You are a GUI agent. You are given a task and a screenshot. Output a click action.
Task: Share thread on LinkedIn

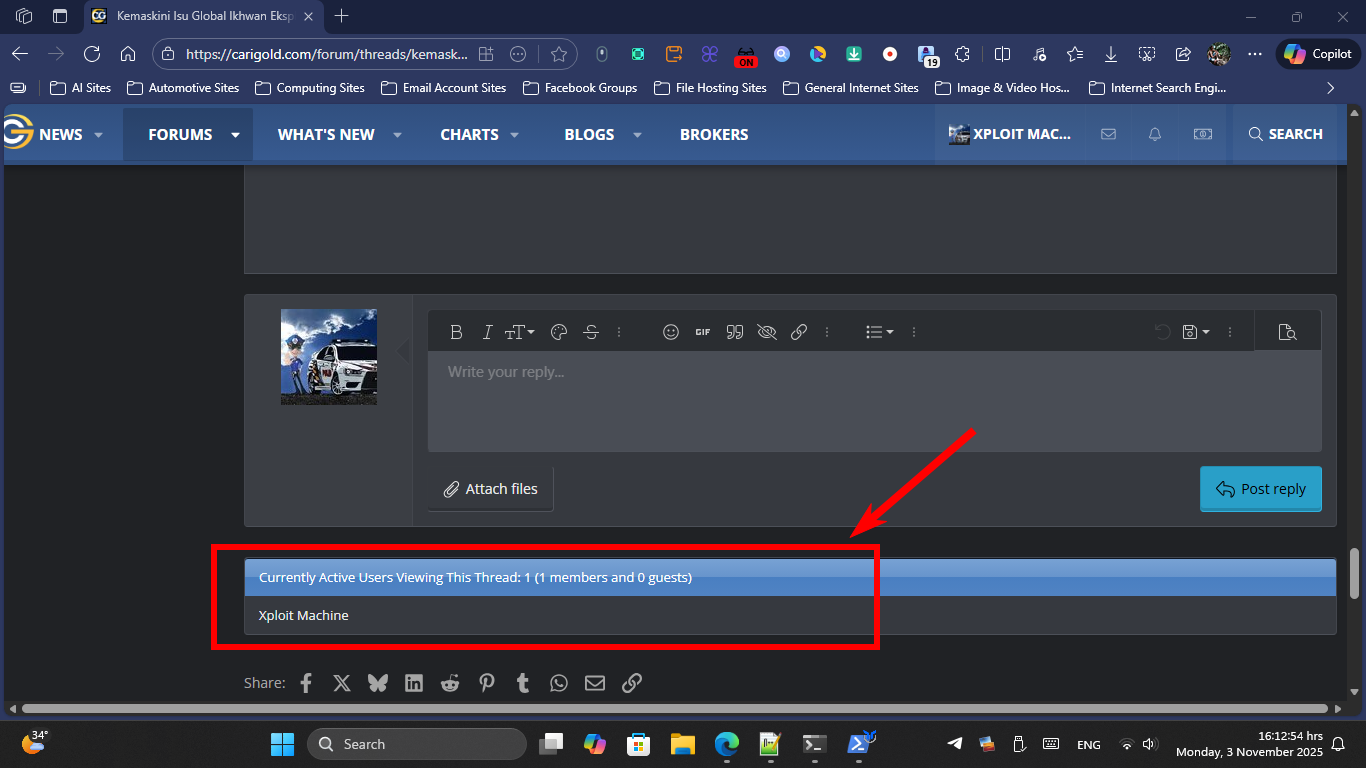point(414,683)
